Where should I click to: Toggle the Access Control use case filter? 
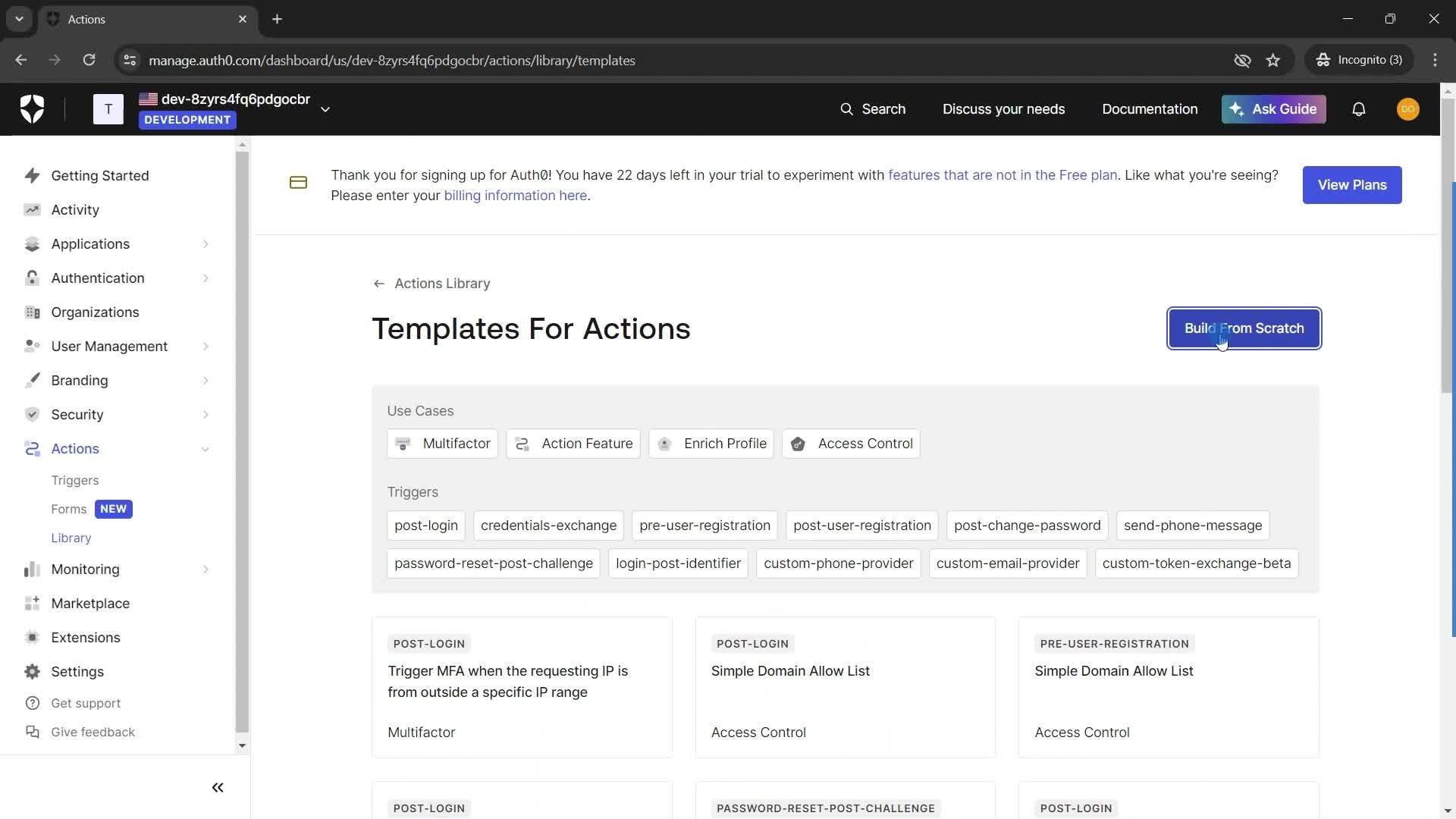pos(852,444)
